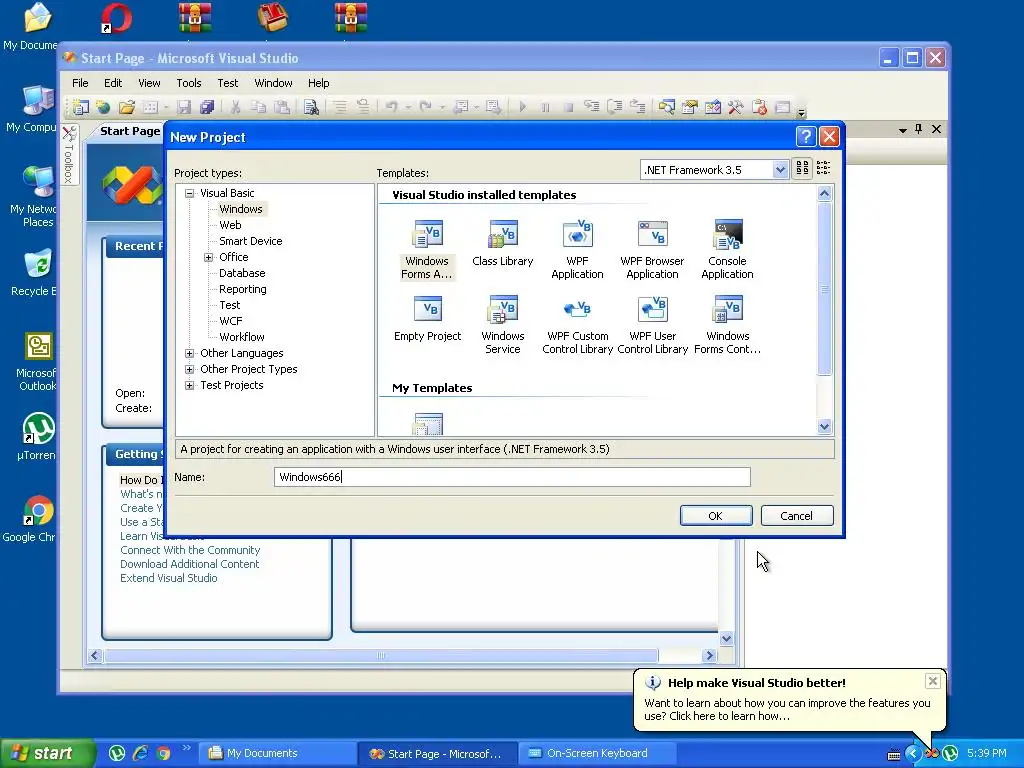Open the µTorrent desktop shortcut

point(36,437)
